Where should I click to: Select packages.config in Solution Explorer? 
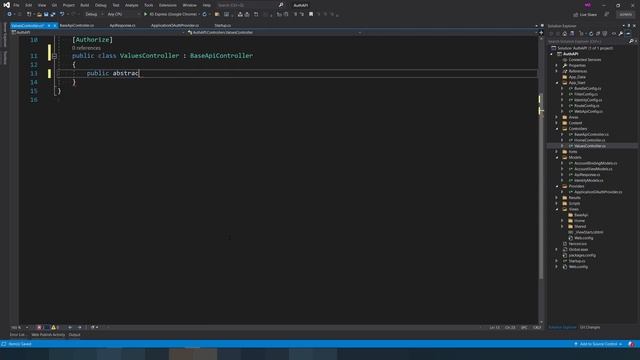click(582, 256)
